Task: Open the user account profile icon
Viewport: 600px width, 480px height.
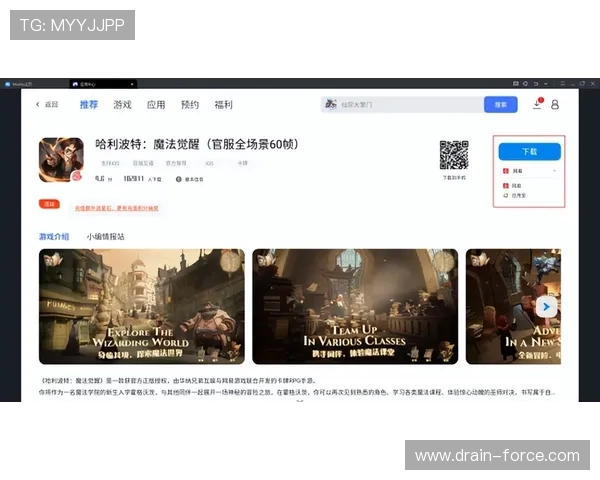Action: coord(555,104)
